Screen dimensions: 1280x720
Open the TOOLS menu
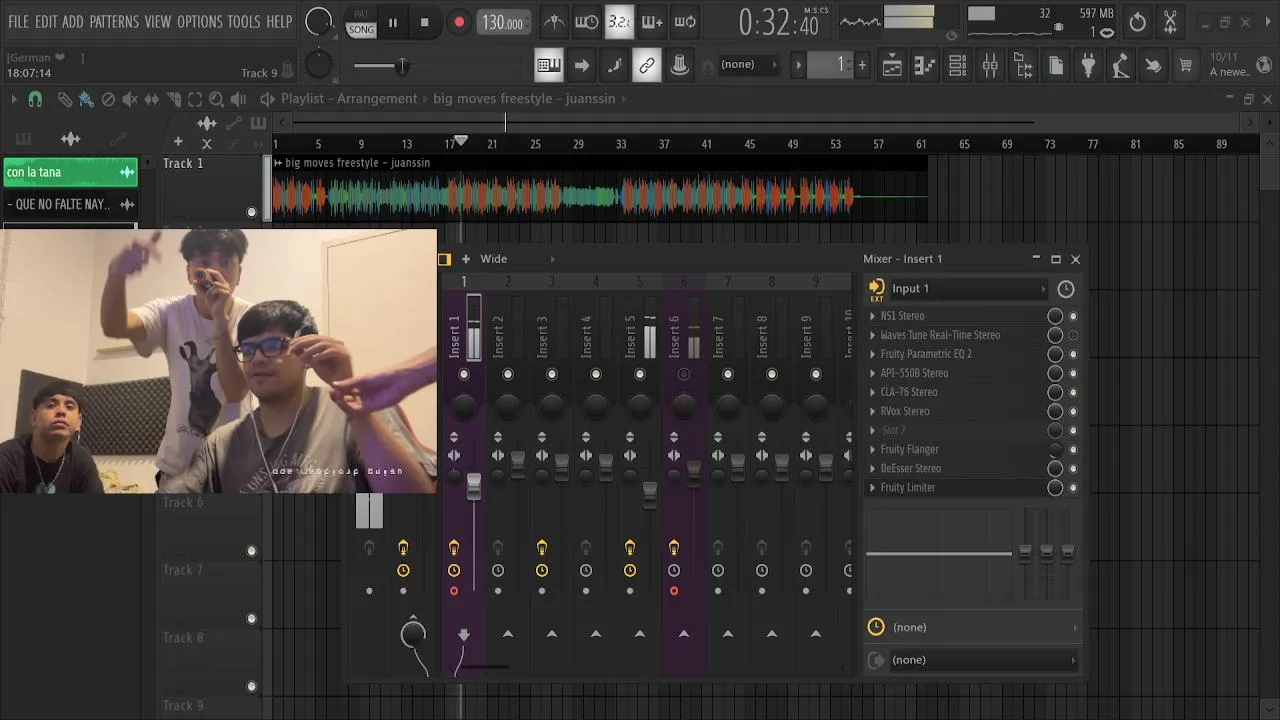[x=243, y=21]
